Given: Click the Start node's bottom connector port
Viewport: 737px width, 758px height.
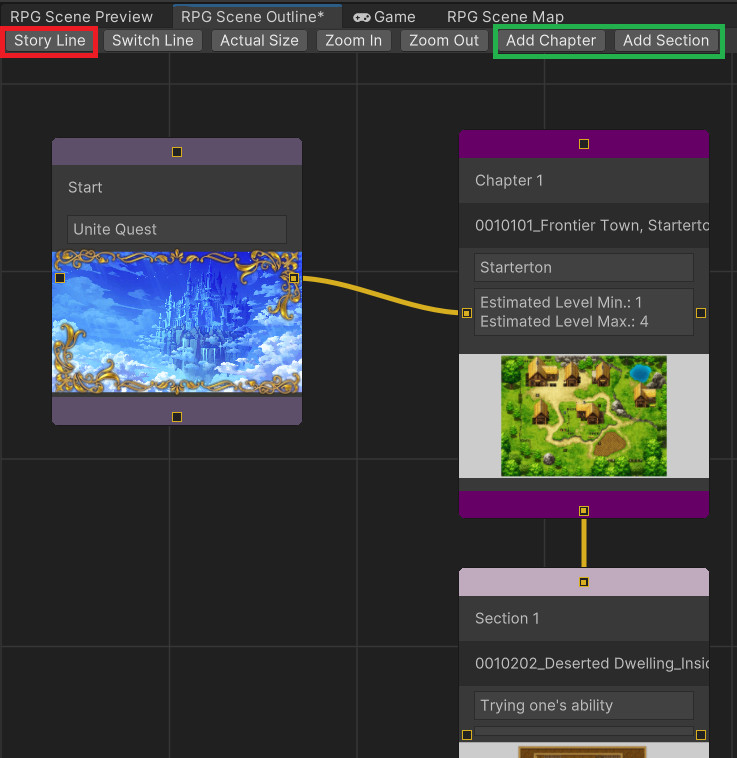Looking at the screenshot, I should 177,417.
